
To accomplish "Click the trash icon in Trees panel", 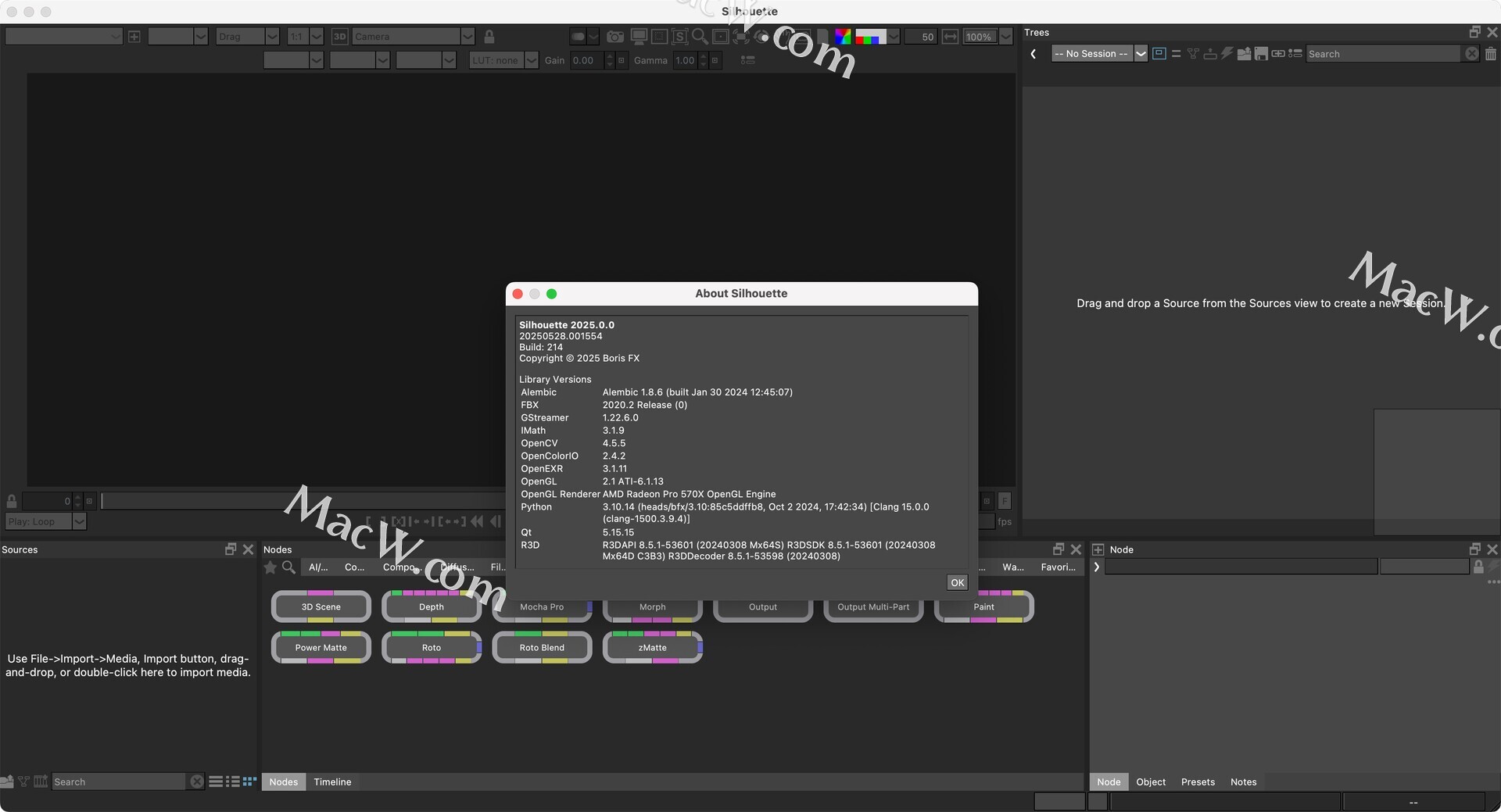I will click(x=1491, y=54).
